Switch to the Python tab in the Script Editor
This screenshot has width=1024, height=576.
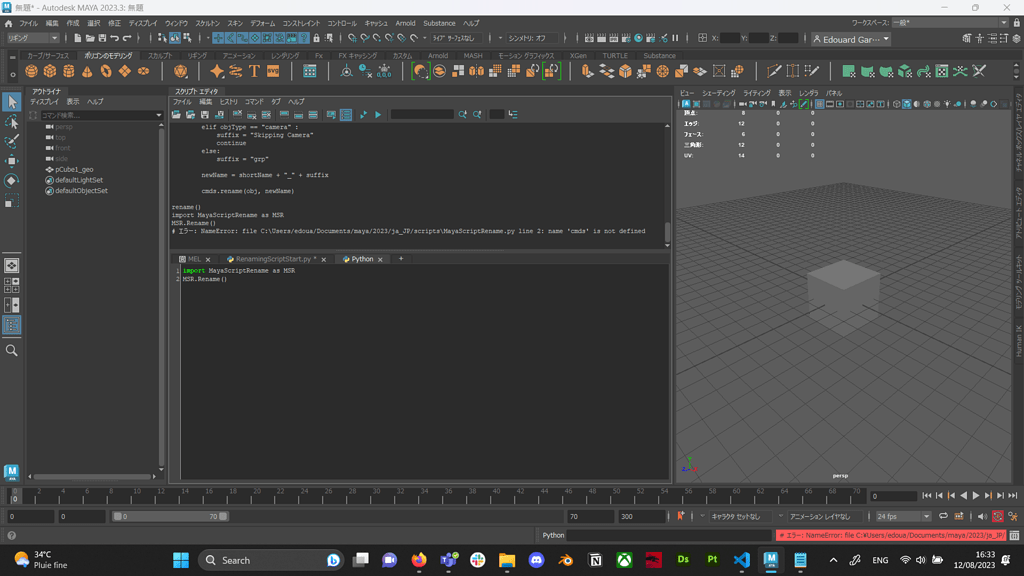click(360, 258)
